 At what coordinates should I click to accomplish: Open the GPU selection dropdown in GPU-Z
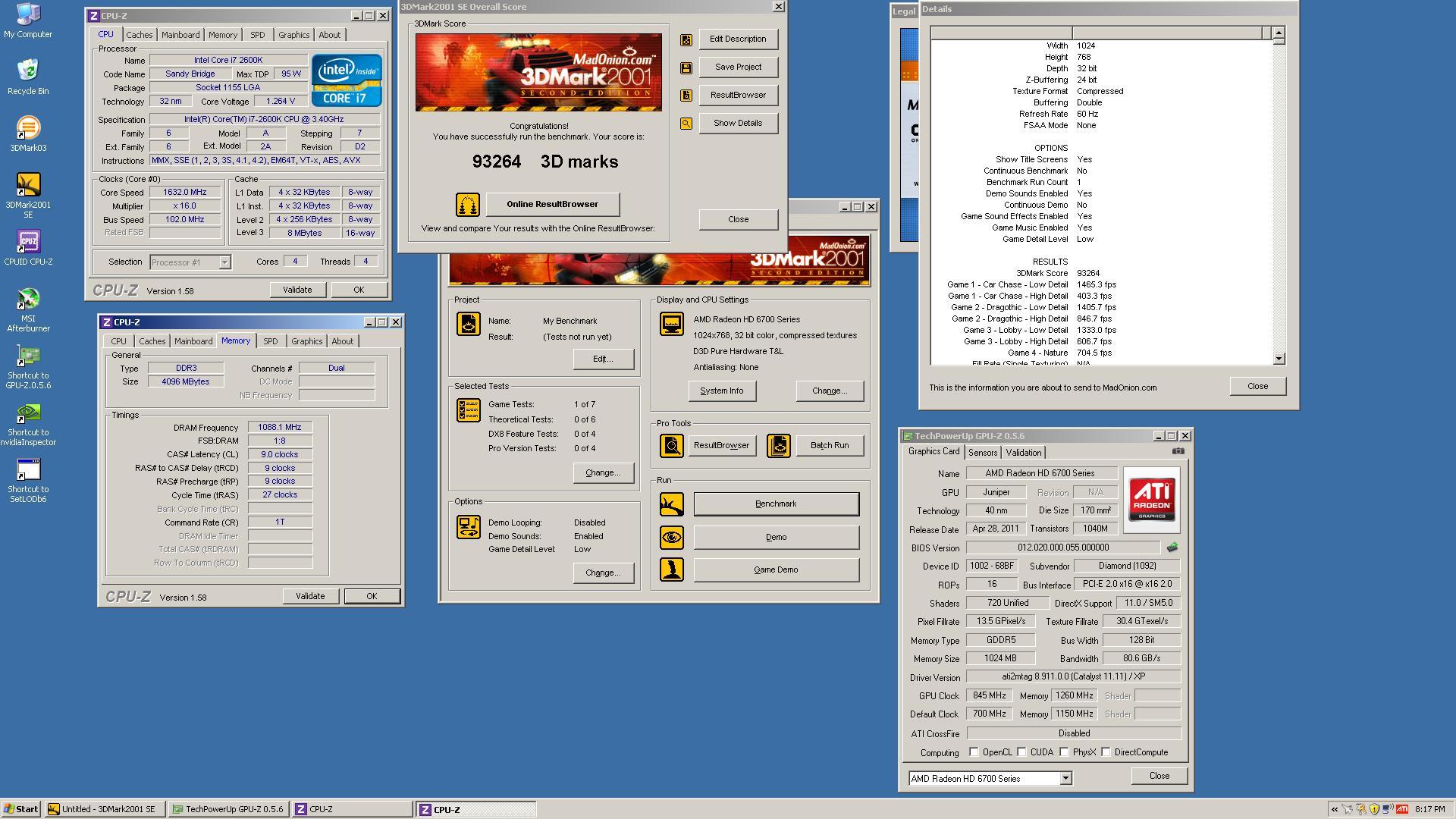1065,779
